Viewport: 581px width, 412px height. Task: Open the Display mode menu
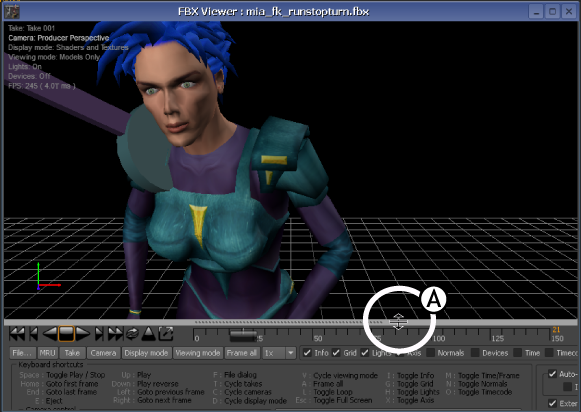click(x=146, y=353)
